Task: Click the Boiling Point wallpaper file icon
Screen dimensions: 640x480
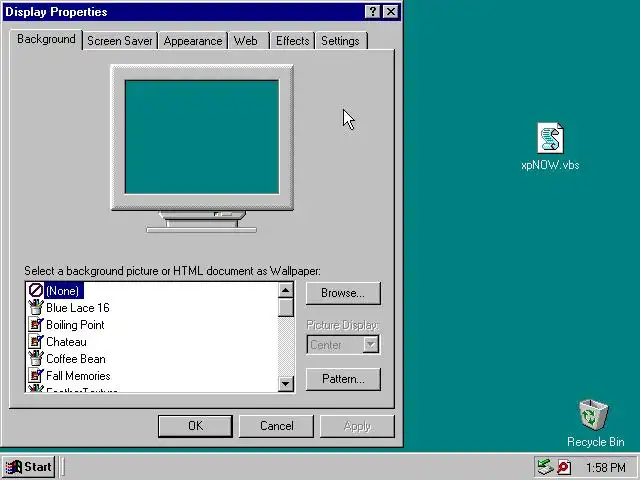Action: click(x=36, y=324)
